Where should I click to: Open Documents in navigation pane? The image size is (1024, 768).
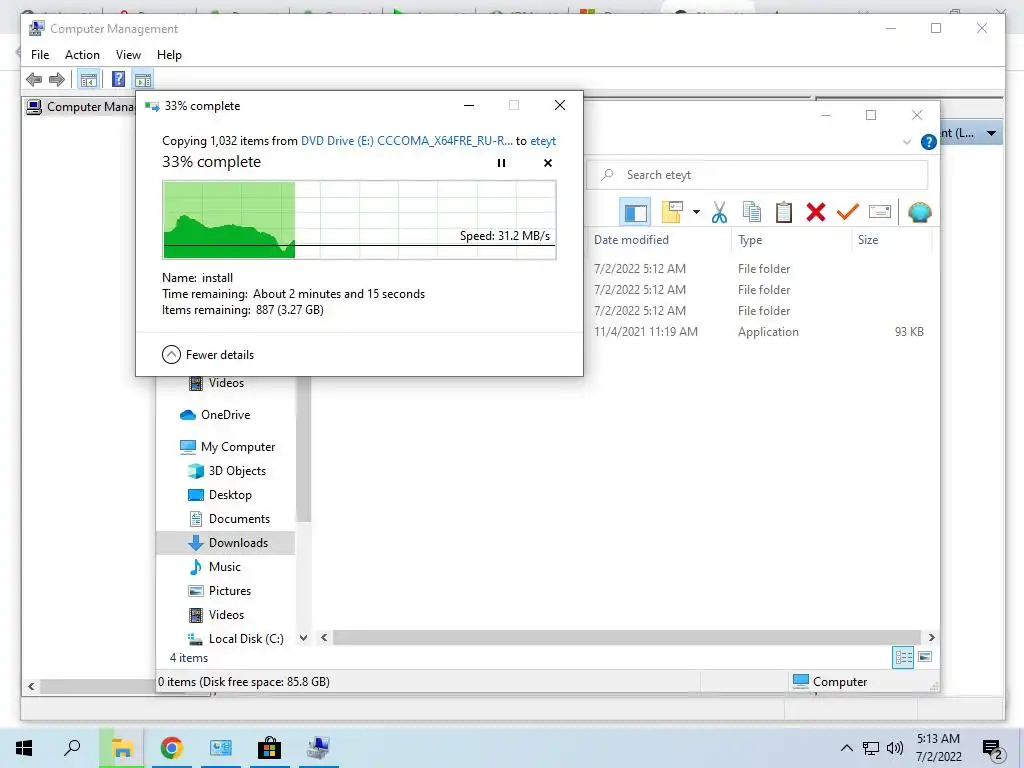click(239, 519)
